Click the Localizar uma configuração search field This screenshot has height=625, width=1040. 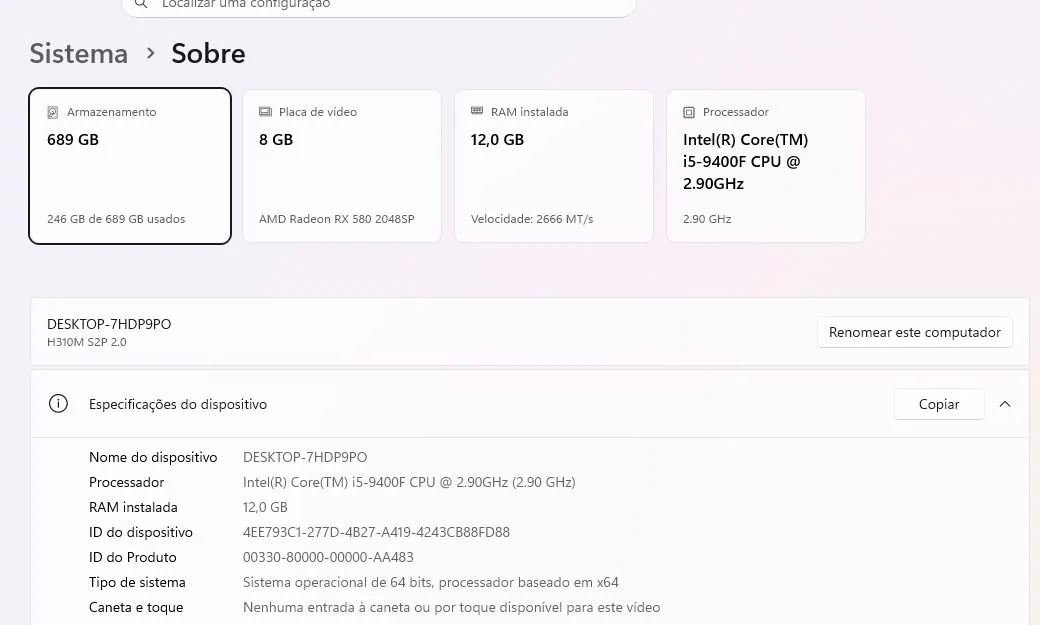click(x=379, y=5)
